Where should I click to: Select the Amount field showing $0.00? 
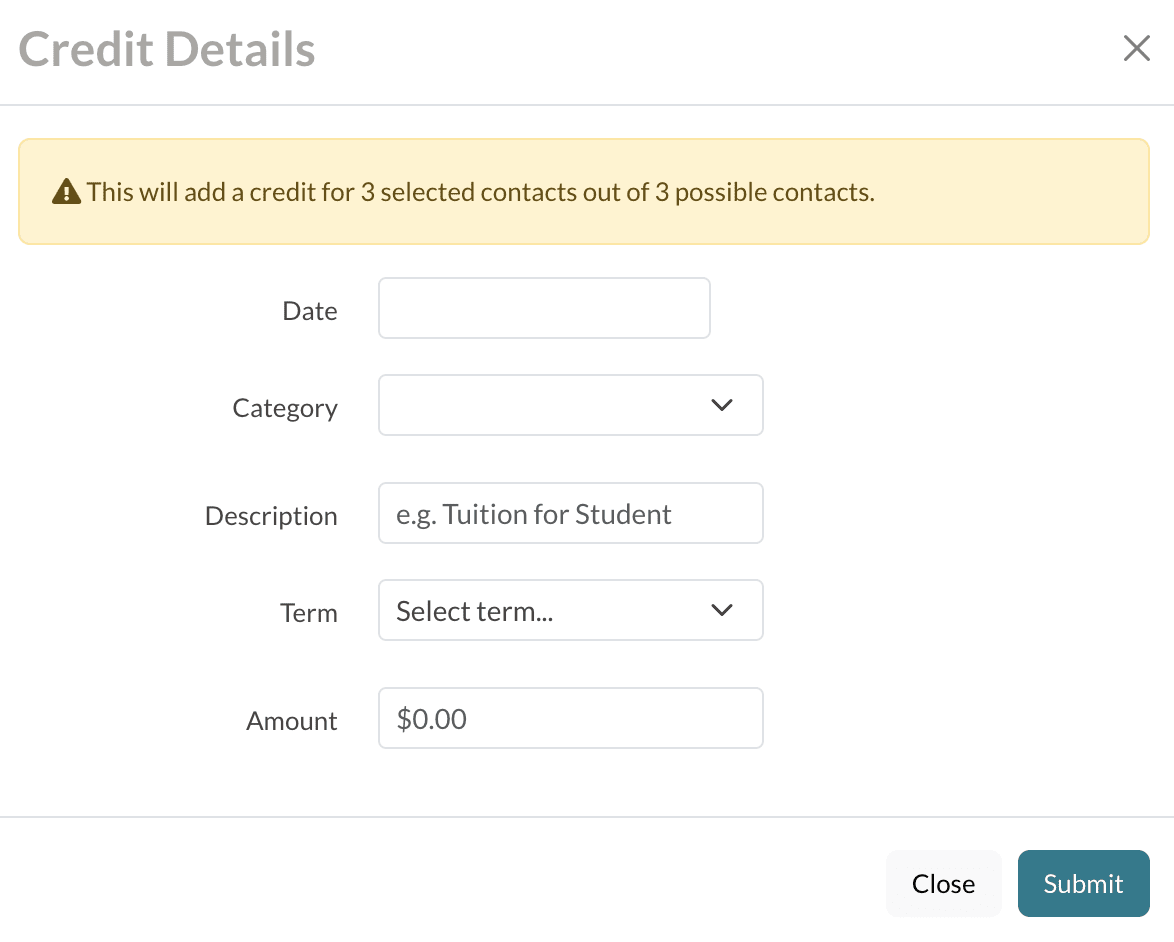[570, 718]
